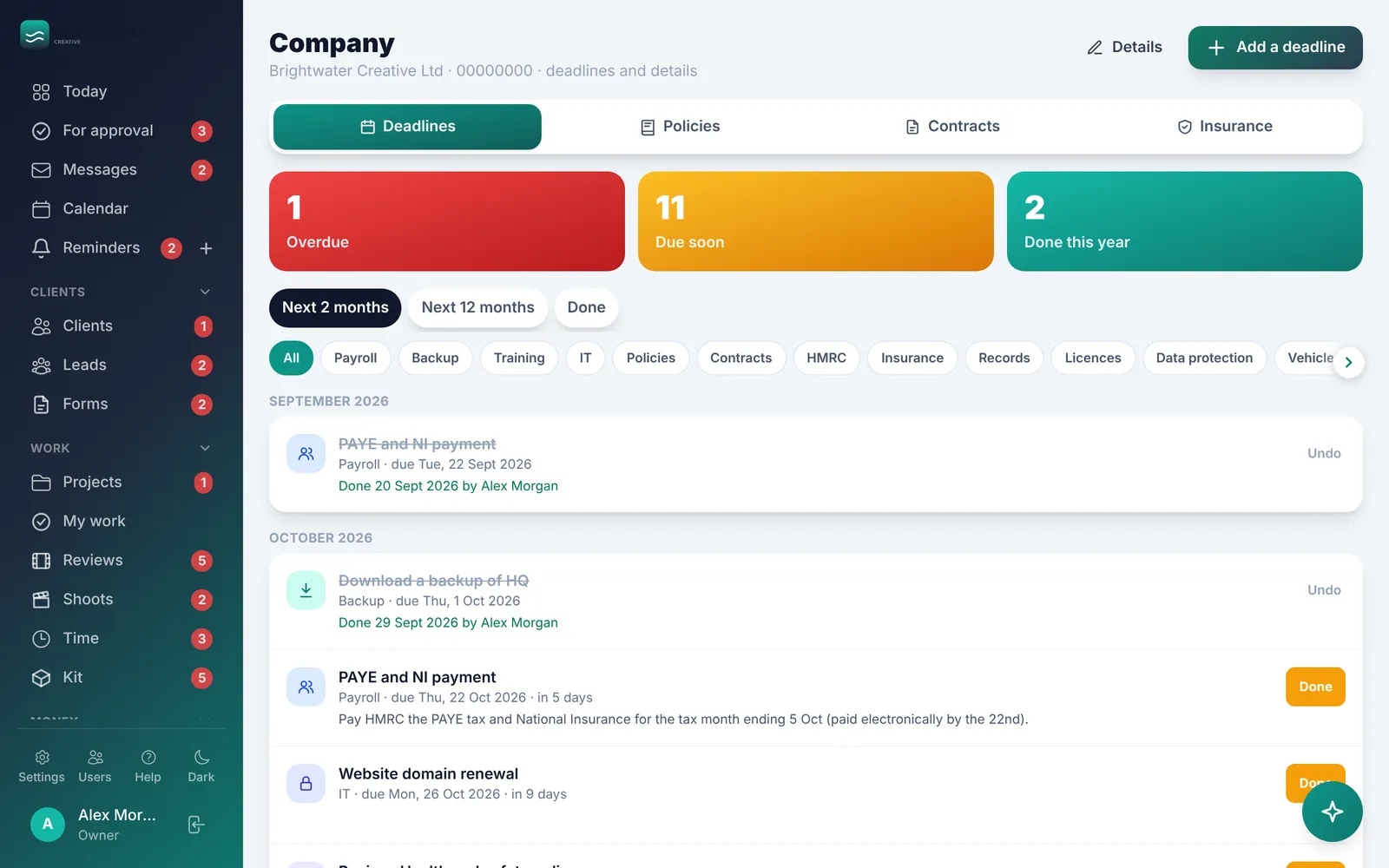Screen dimensions: 1389x868
Task: Collapse the CLIENTS sidebar section
Action: coord(205,293)
